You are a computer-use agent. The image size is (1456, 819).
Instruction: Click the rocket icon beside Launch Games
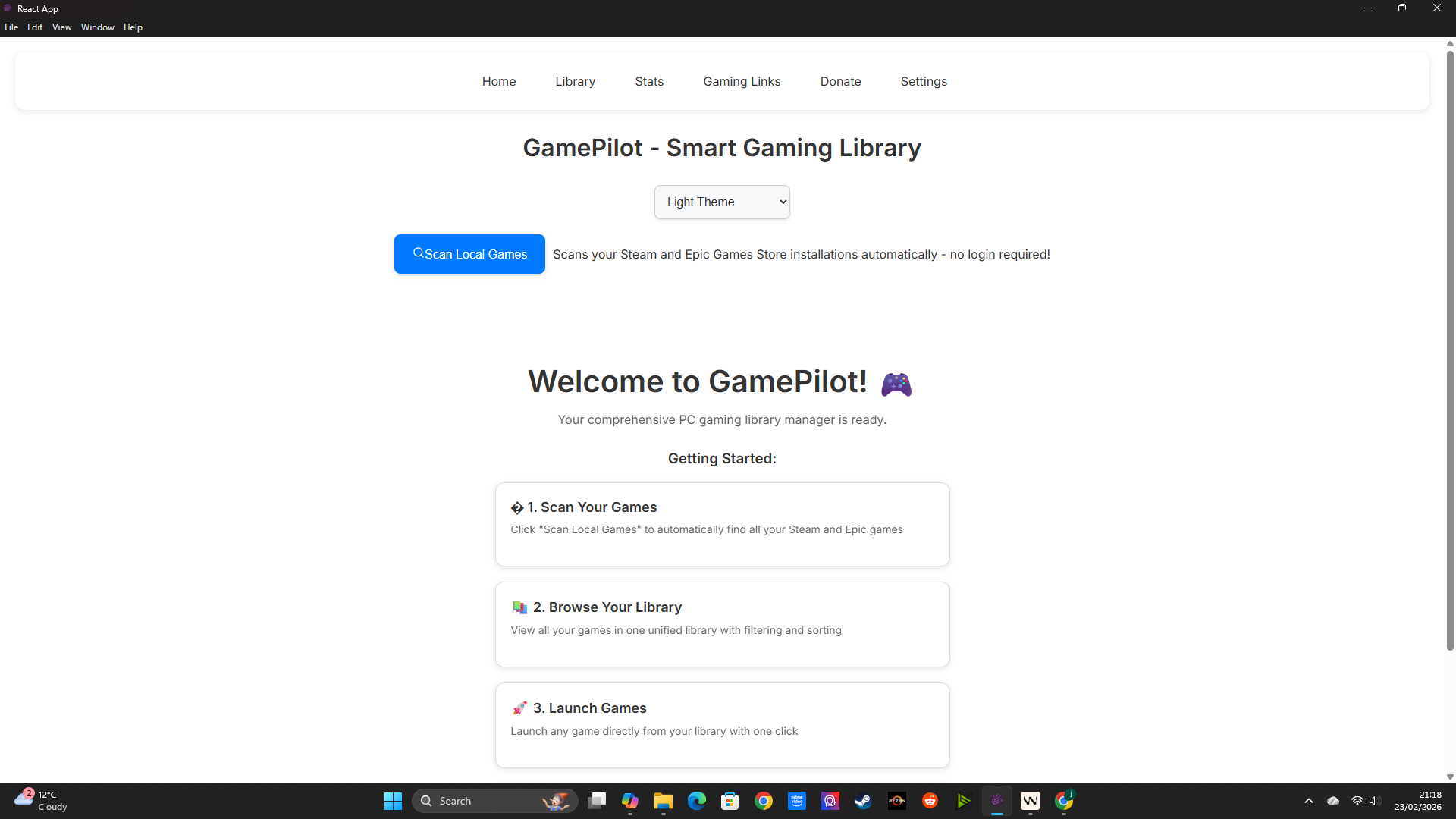519,708
